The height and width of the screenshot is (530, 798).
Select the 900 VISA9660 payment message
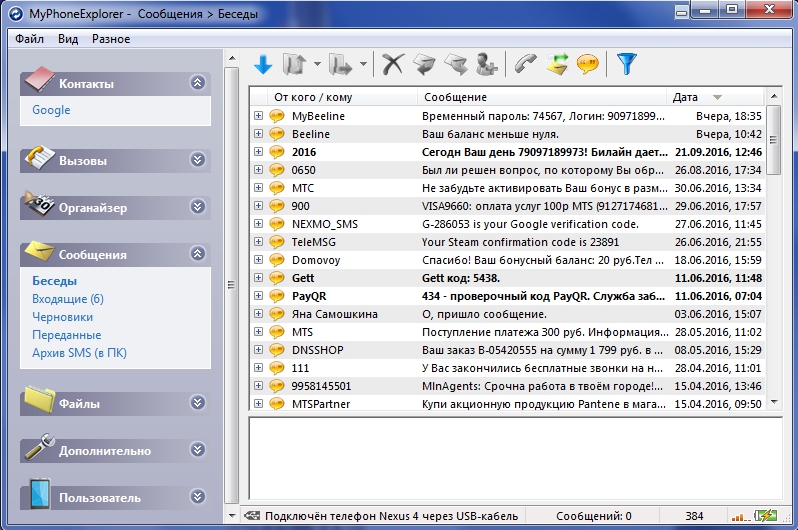(508, 206)
